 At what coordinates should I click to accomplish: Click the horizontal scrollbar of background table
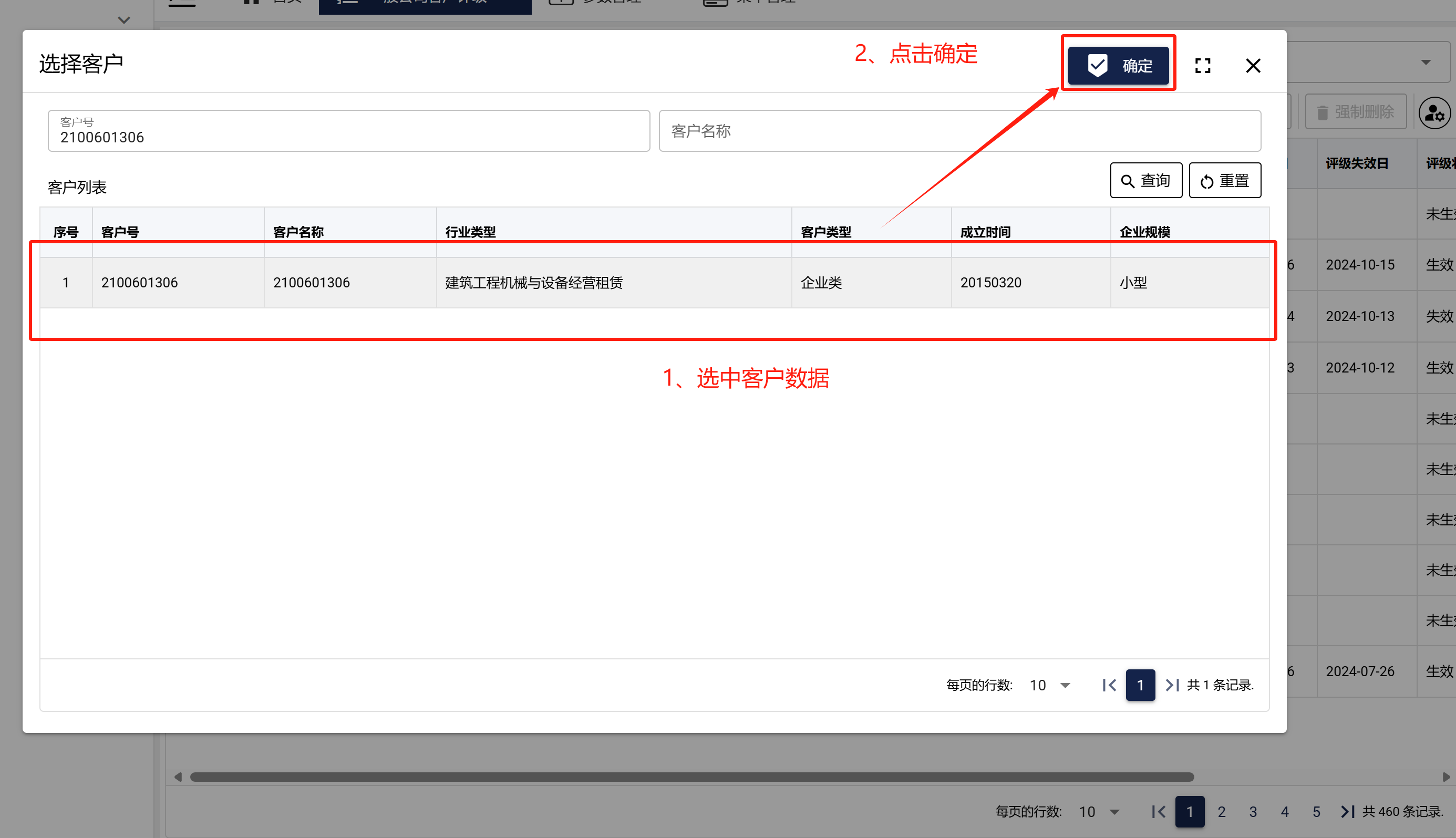pyautogui.click(x=690, y=777)
